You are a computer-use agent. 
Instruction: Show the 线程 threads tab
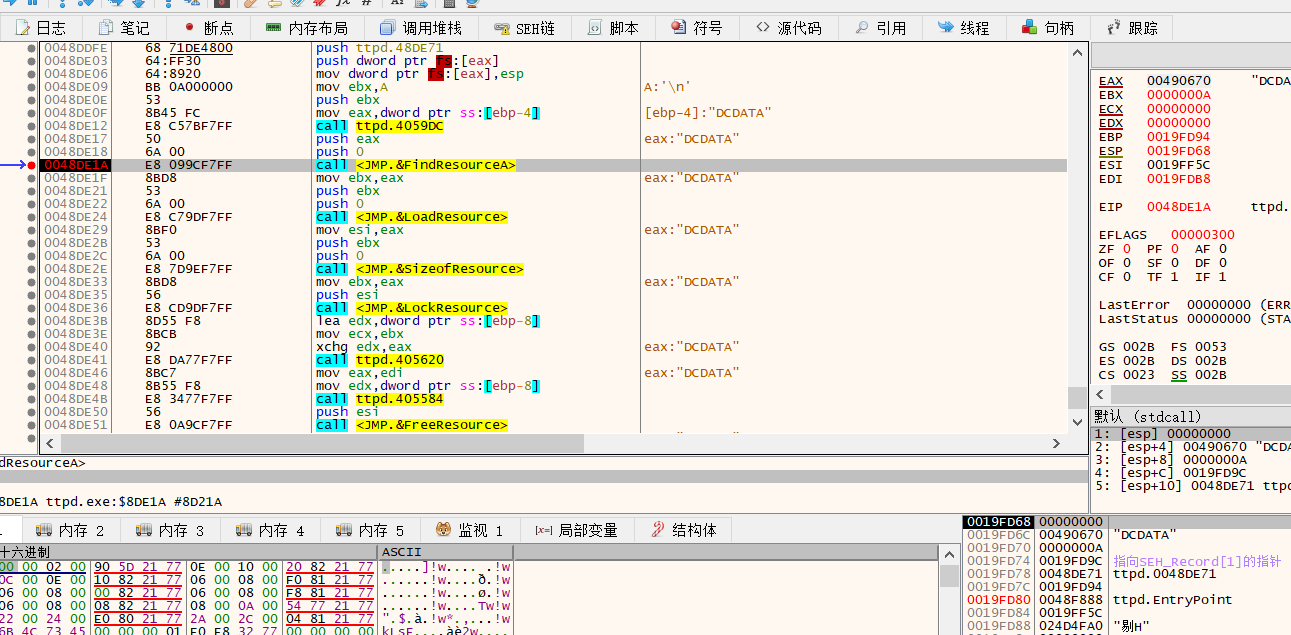click(964, 28)
